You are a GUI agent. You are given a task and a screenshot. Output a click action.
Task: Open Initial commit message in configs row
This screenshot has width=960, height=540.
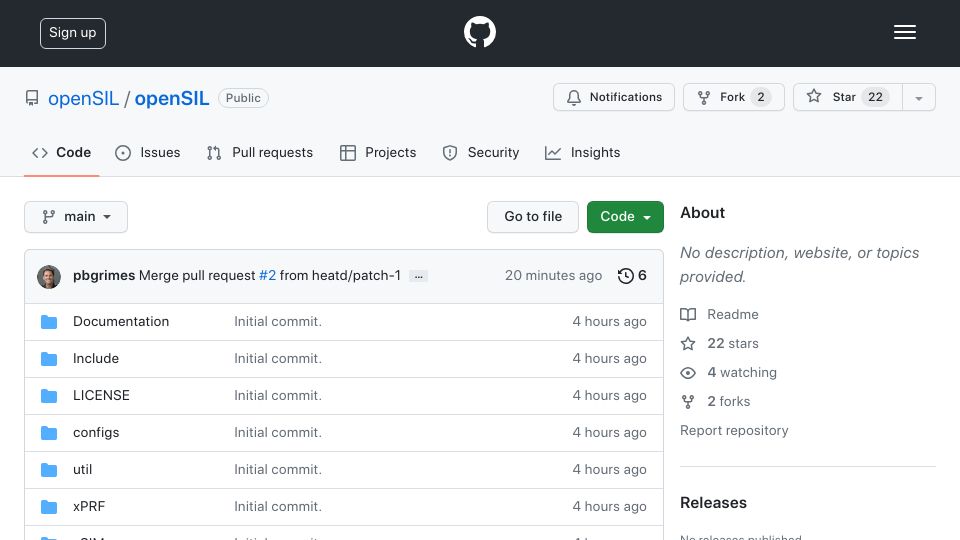pyautogui.click(x=278, y=432)
